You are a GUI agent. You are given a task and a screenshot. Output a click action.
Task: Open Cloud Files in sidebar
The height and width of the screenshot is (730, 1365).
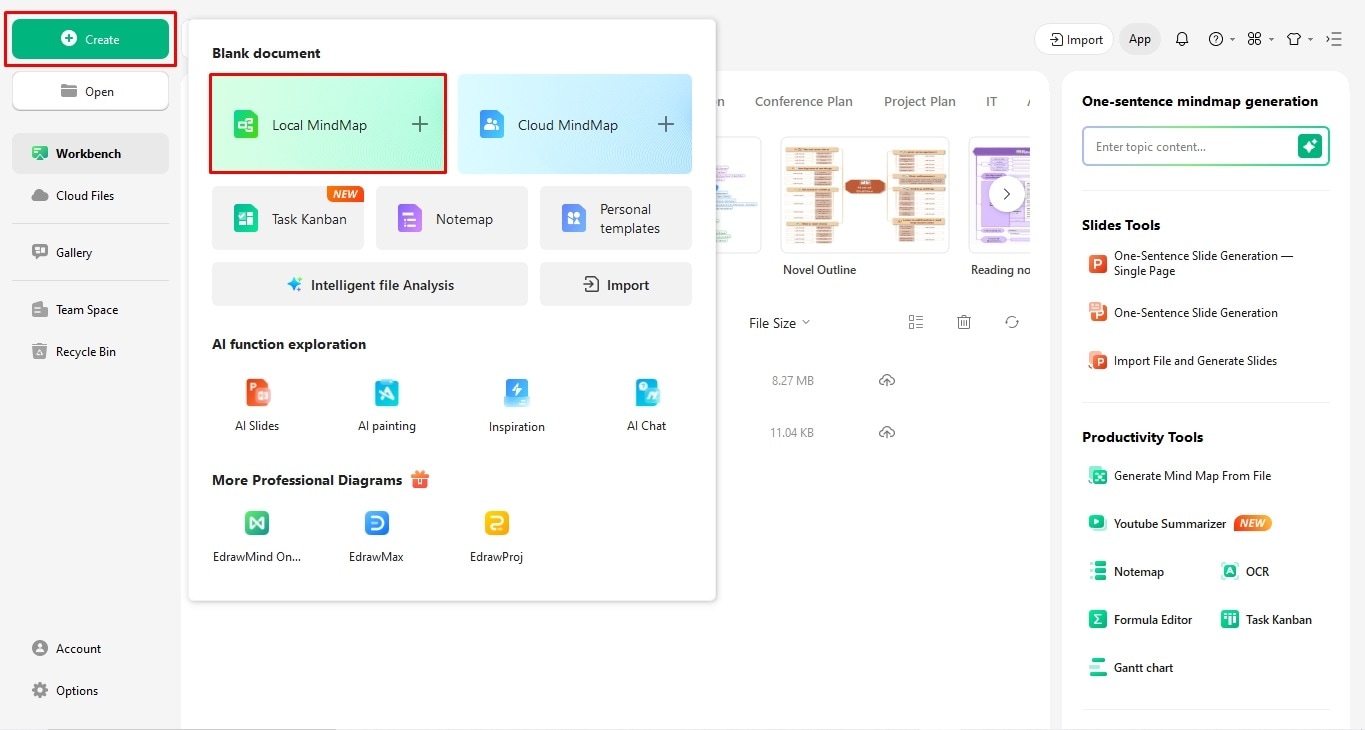[90, 195]
